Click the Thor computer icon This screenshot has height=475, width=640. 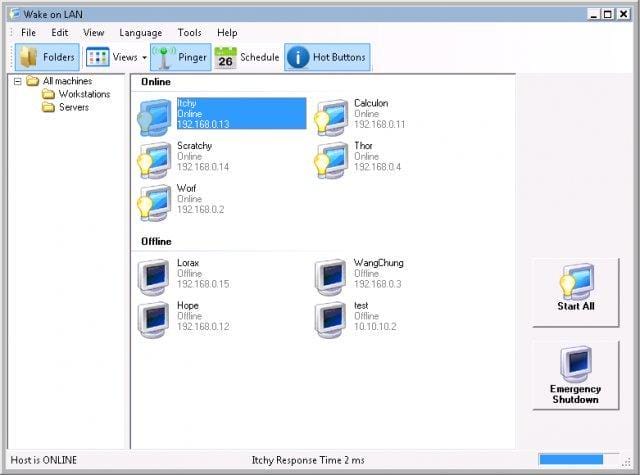click(330, 159)
